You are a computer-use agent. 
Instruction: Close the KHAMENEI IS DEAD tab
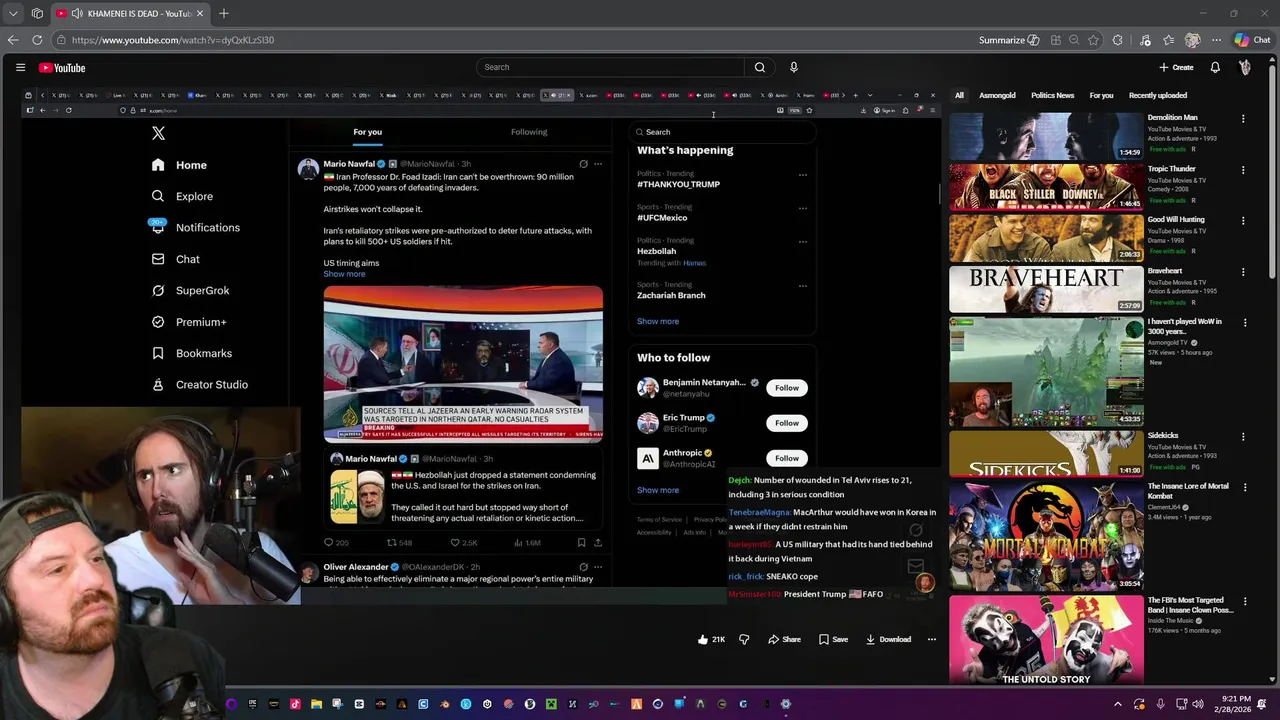pyautogui.click(x=199, y=13)
